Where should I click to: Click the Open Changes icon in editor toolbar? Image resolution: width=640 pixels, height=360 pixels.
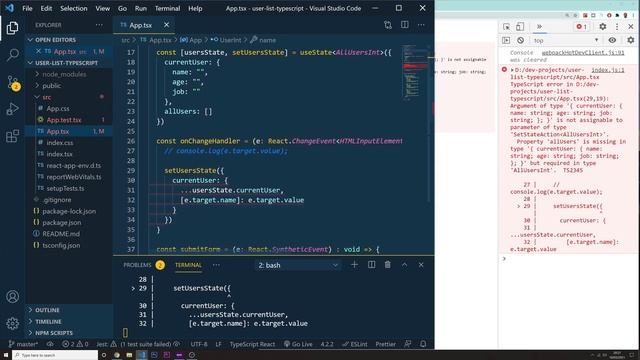388,25
